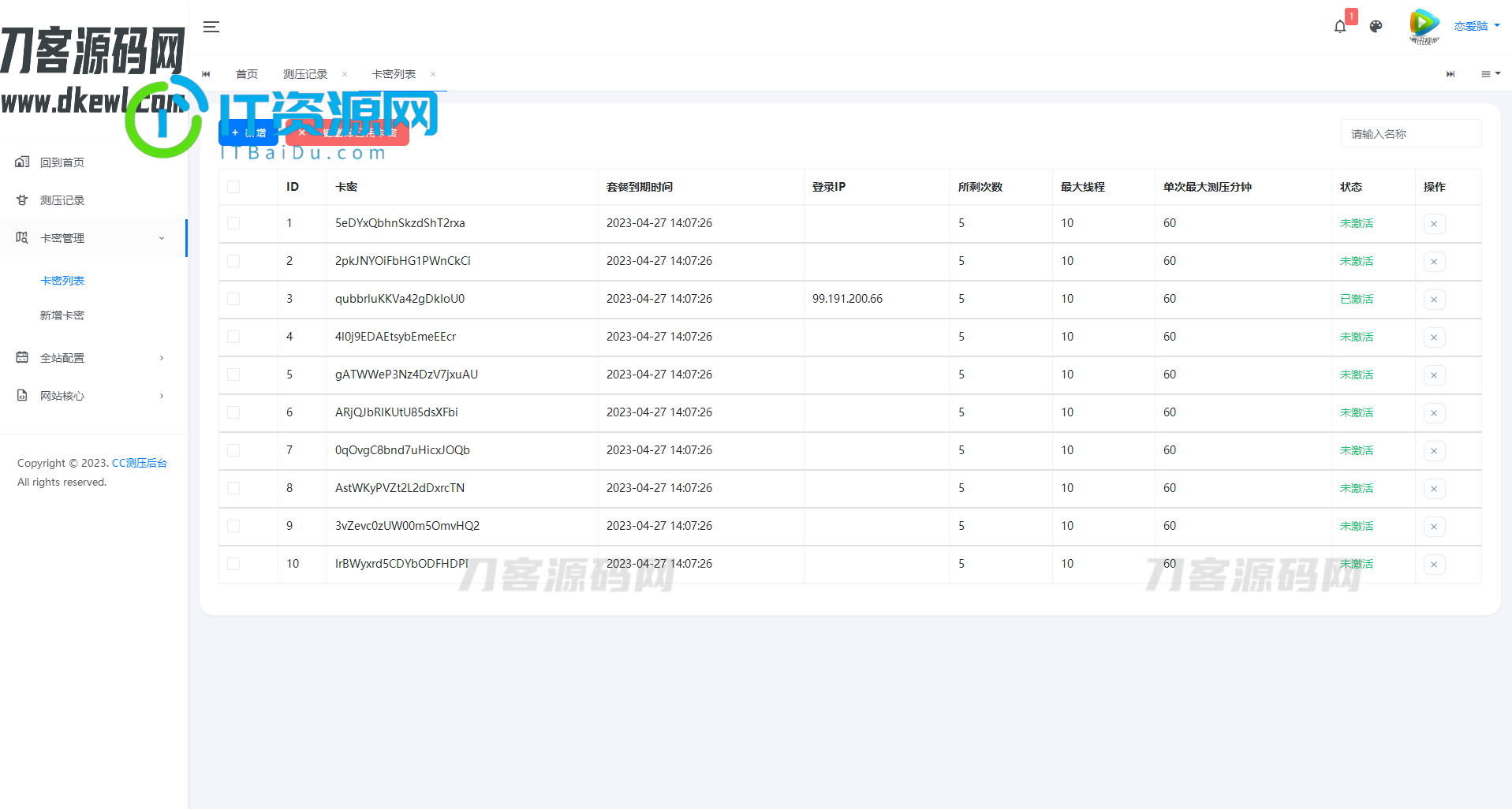Check the row with ID 5
The width and height of the screenshot is (1512, 809).
coord(233,375)
